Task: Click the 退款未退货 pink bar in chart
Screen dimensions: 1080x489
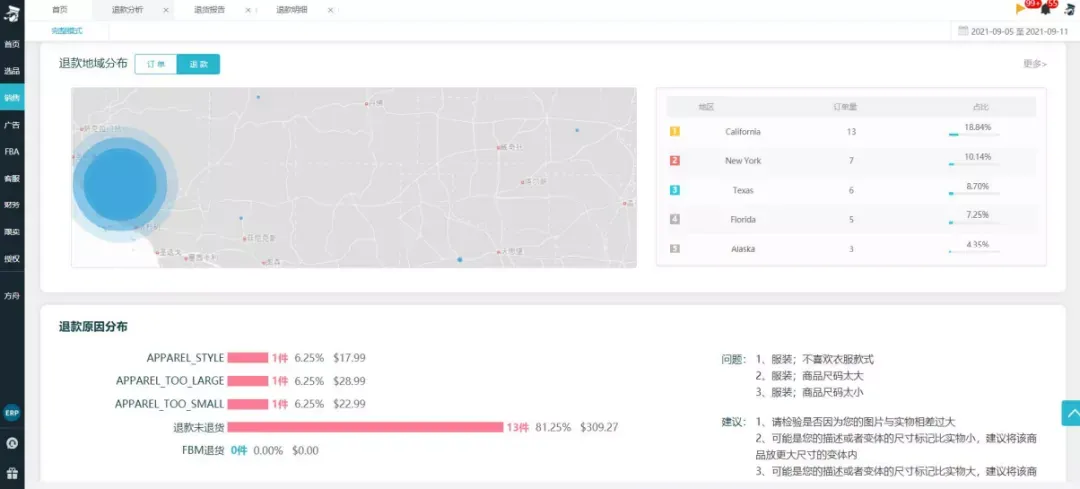Action: coord(366,427)
